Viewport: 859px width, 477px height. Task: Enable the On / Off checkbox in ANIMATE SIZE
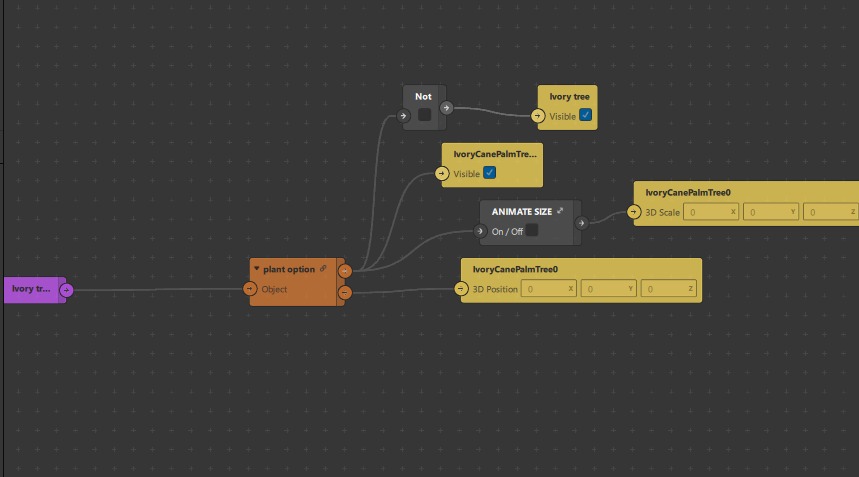532,230
